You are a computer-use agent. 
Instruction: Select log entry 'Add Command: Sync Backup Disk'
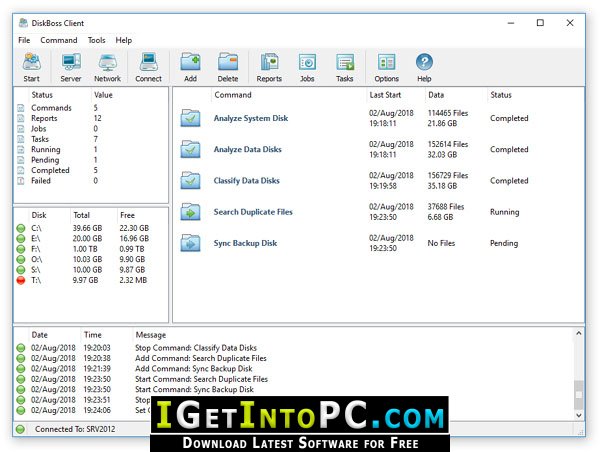(194, 369)
